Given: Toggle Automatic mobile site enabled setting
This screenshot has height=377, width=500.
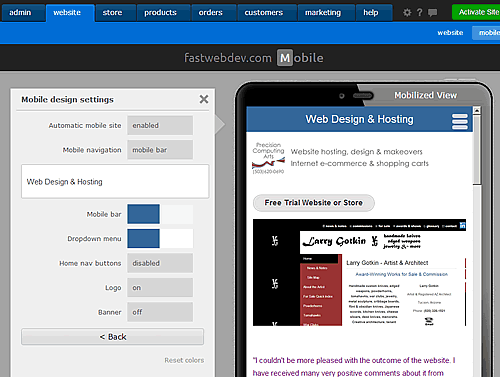Looking at the screenshot, I should point(160,125).
